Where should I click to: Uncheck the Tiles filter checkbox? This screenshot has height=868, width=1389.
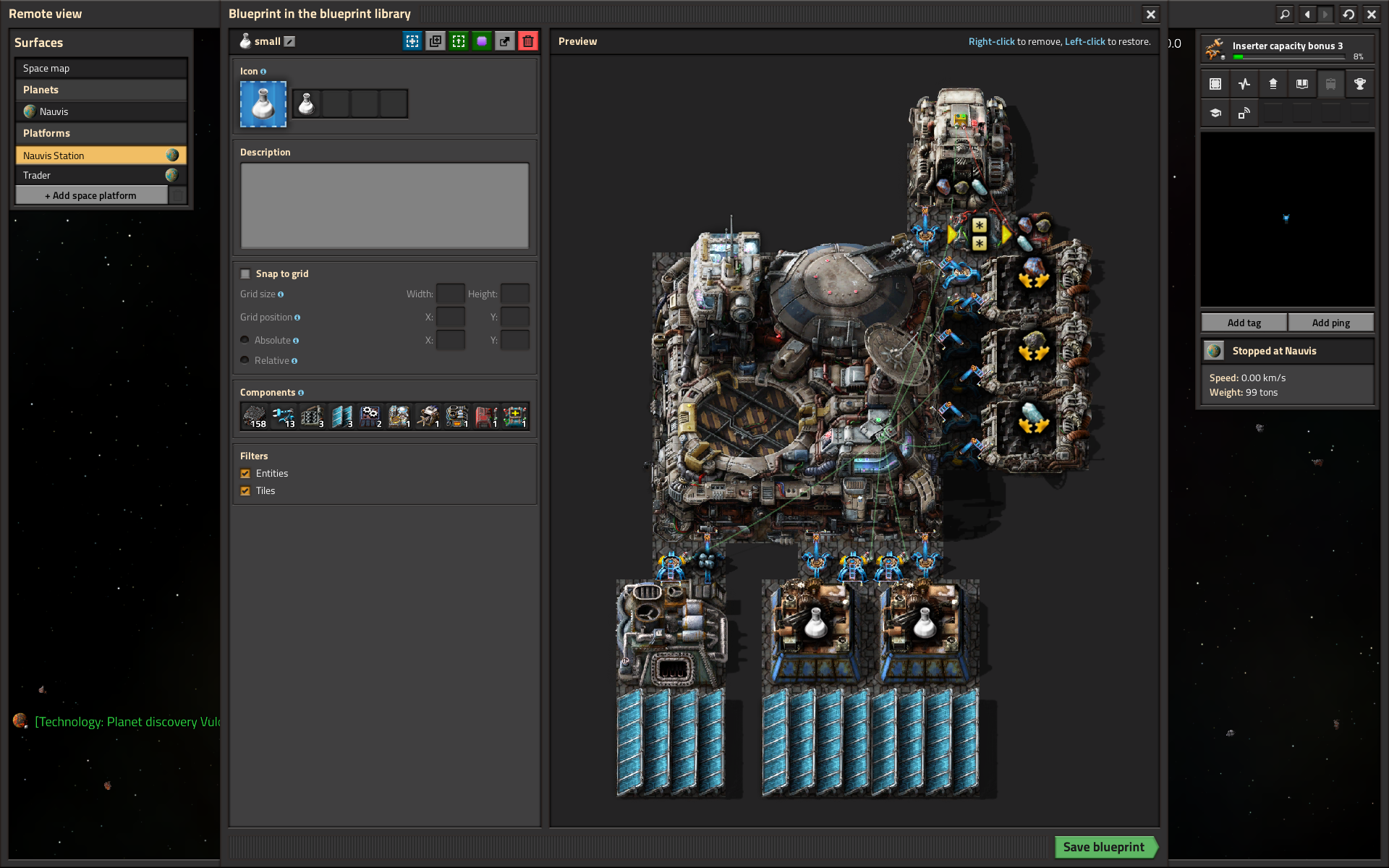[245, 490]
